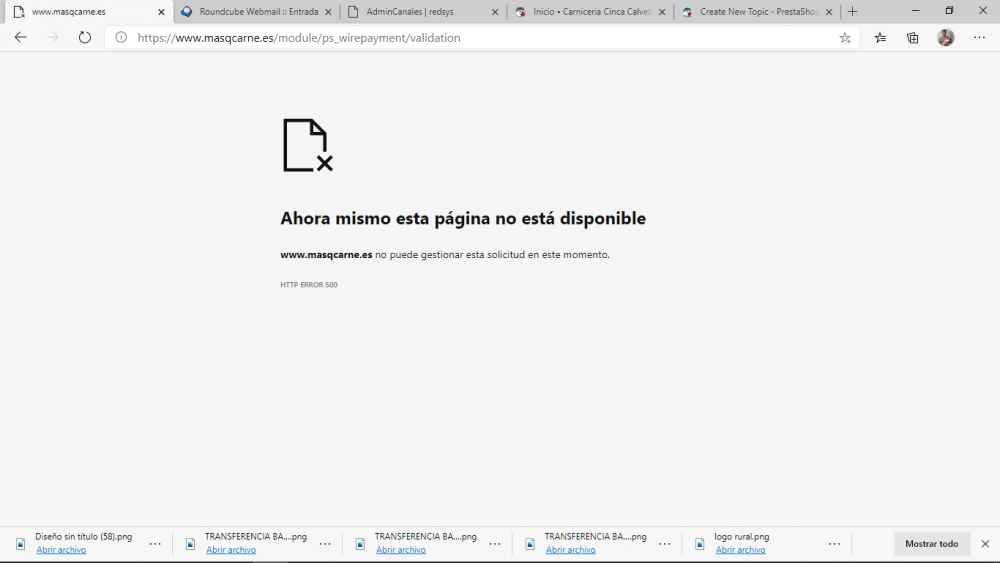The image size is (1000, 563).
Task: Show options for third TRANSFERENCIA BA download
Action: pos(665,544)
